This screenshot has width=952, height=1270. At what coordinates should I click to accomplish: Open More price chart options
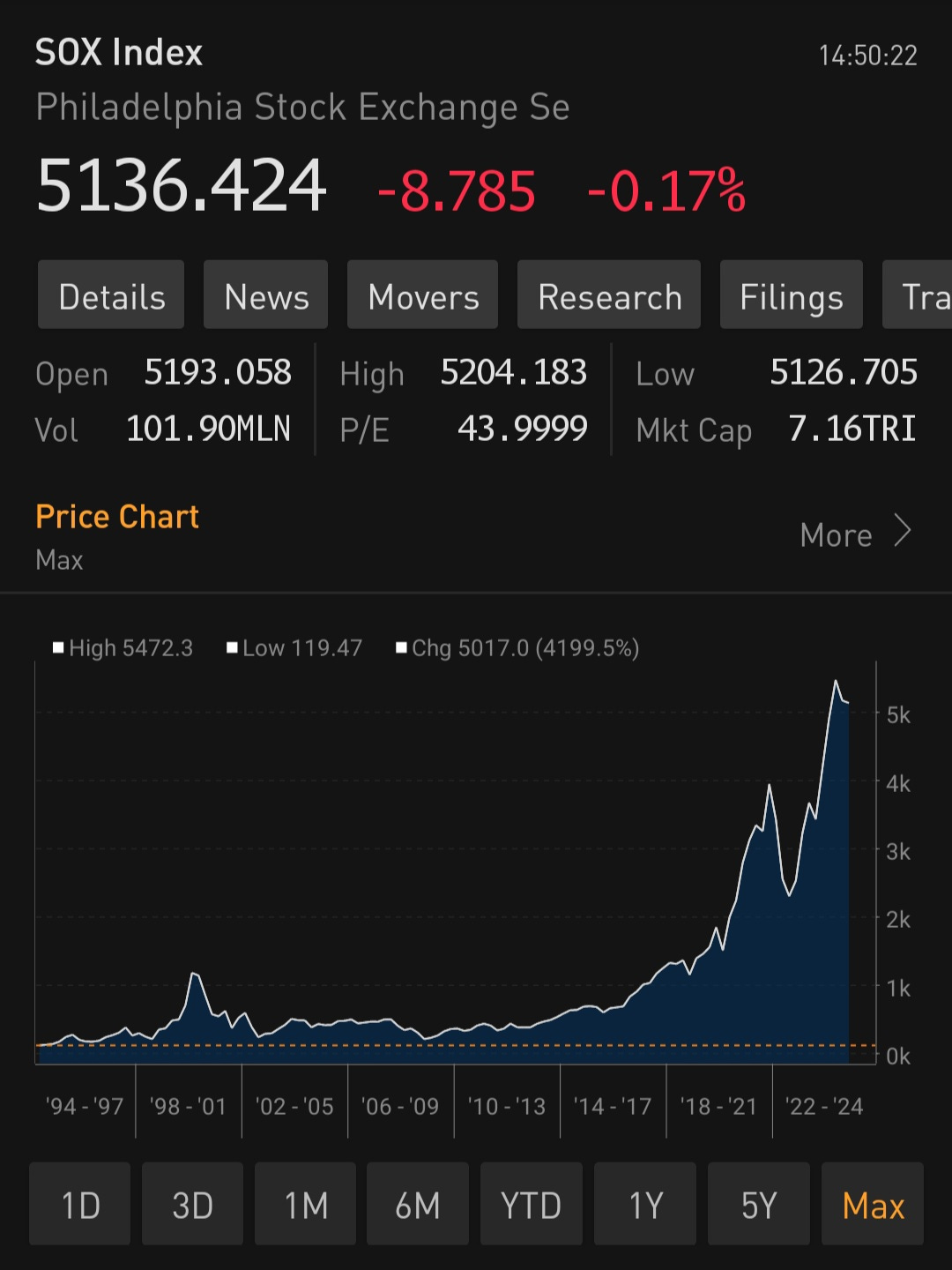click(x=855, y=534)
